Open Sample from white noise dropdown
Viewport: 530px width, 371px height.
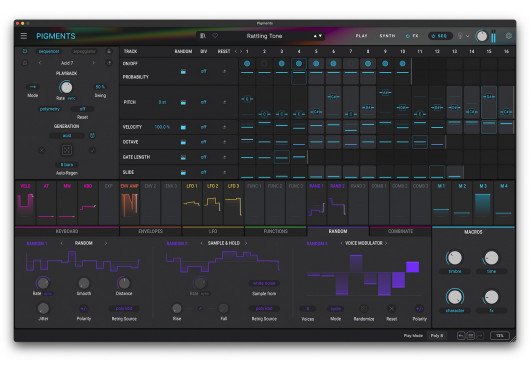pos(264,283)
